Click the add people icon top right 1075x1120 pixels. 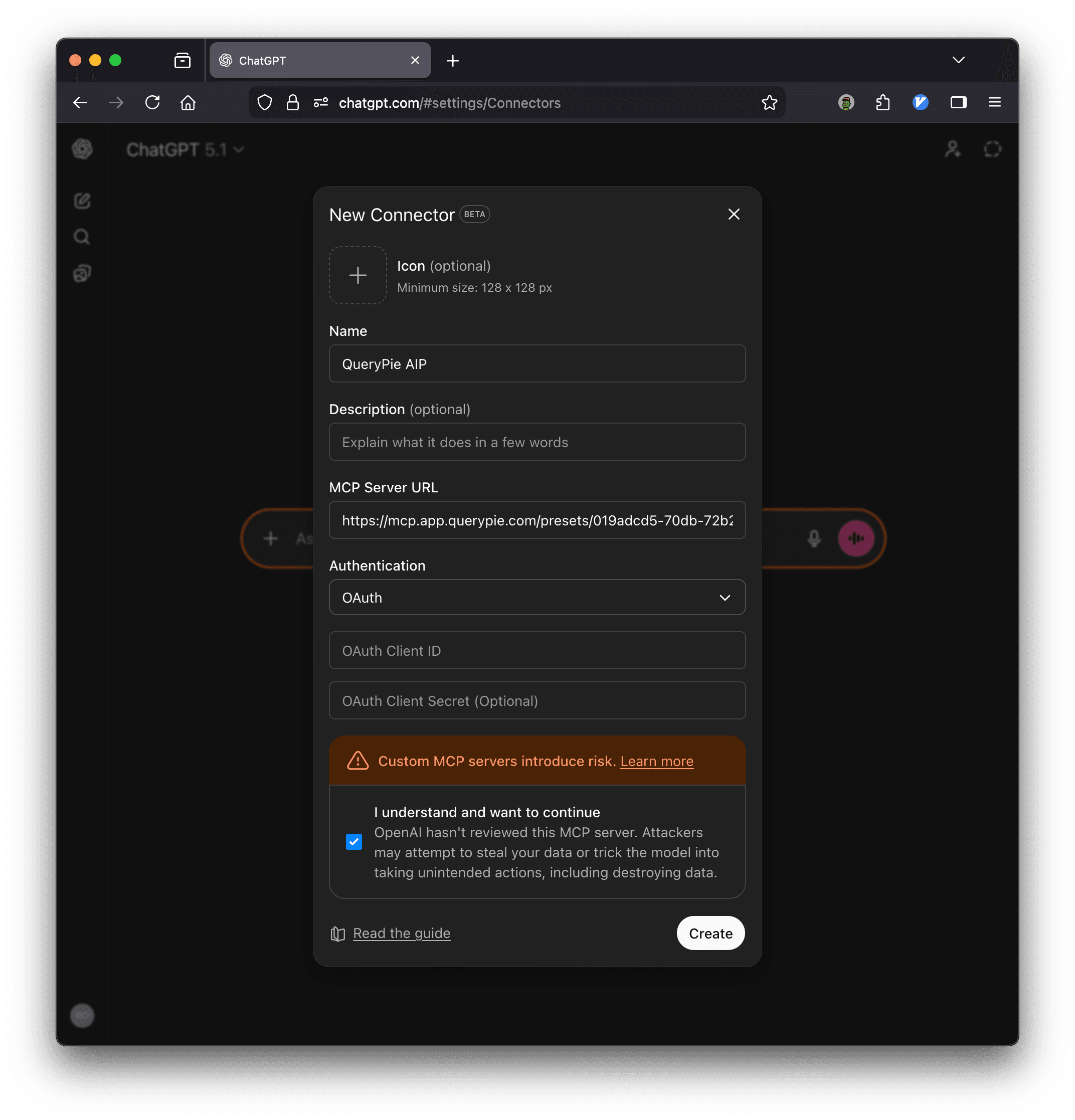[x=952, y=149]
